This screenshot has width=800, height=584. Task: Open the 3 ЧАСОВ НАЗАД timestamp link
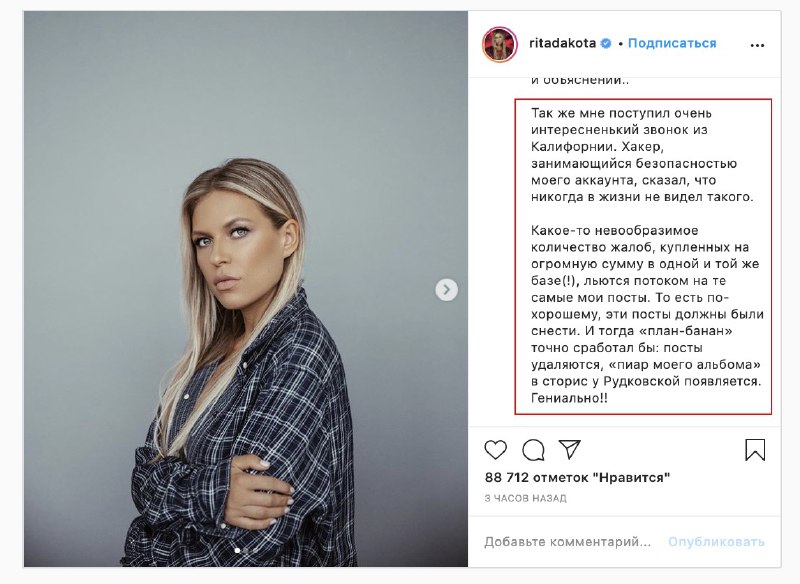526,498
